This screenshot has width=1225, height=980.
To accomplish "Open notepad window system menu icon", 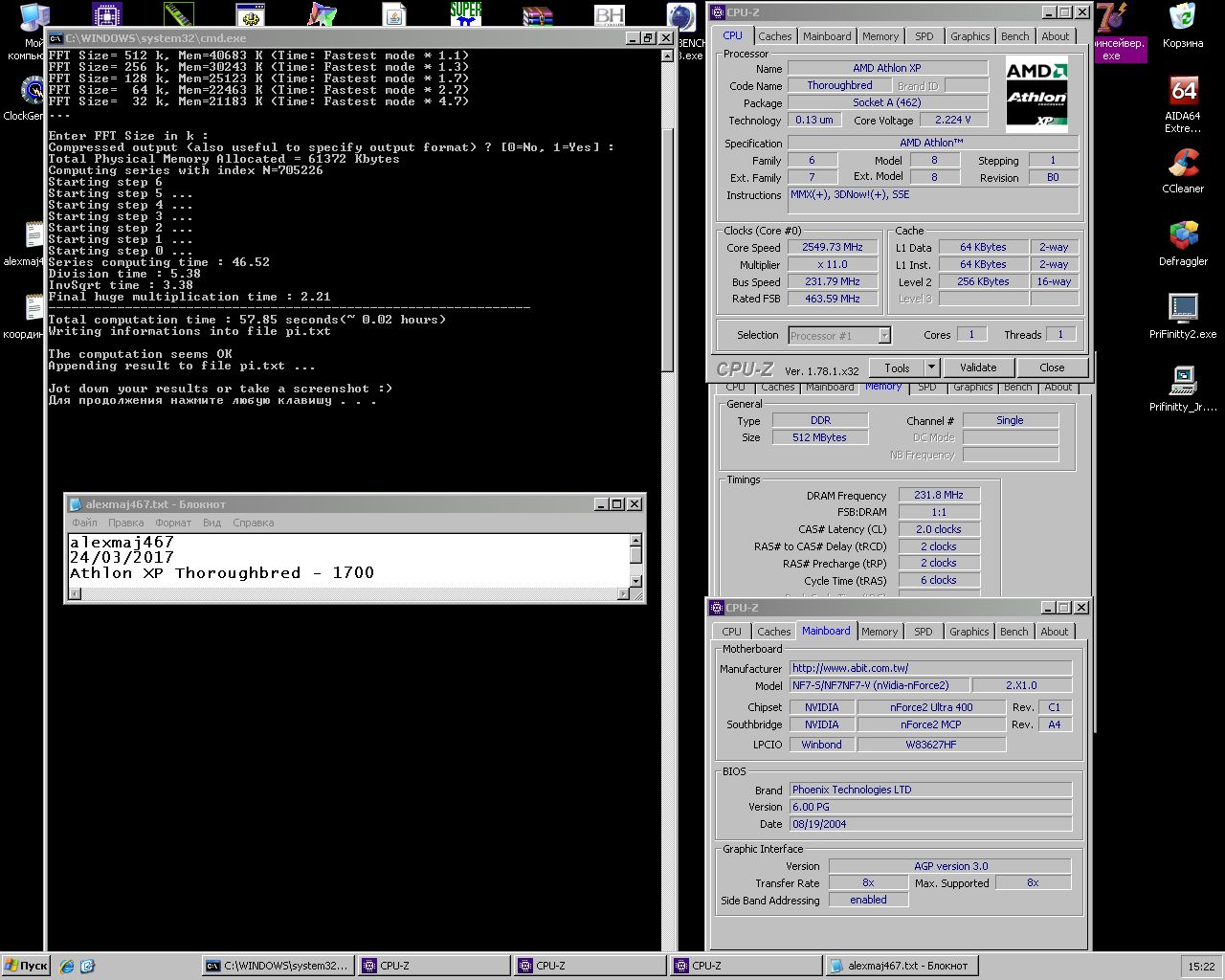I will pos(75,504).
